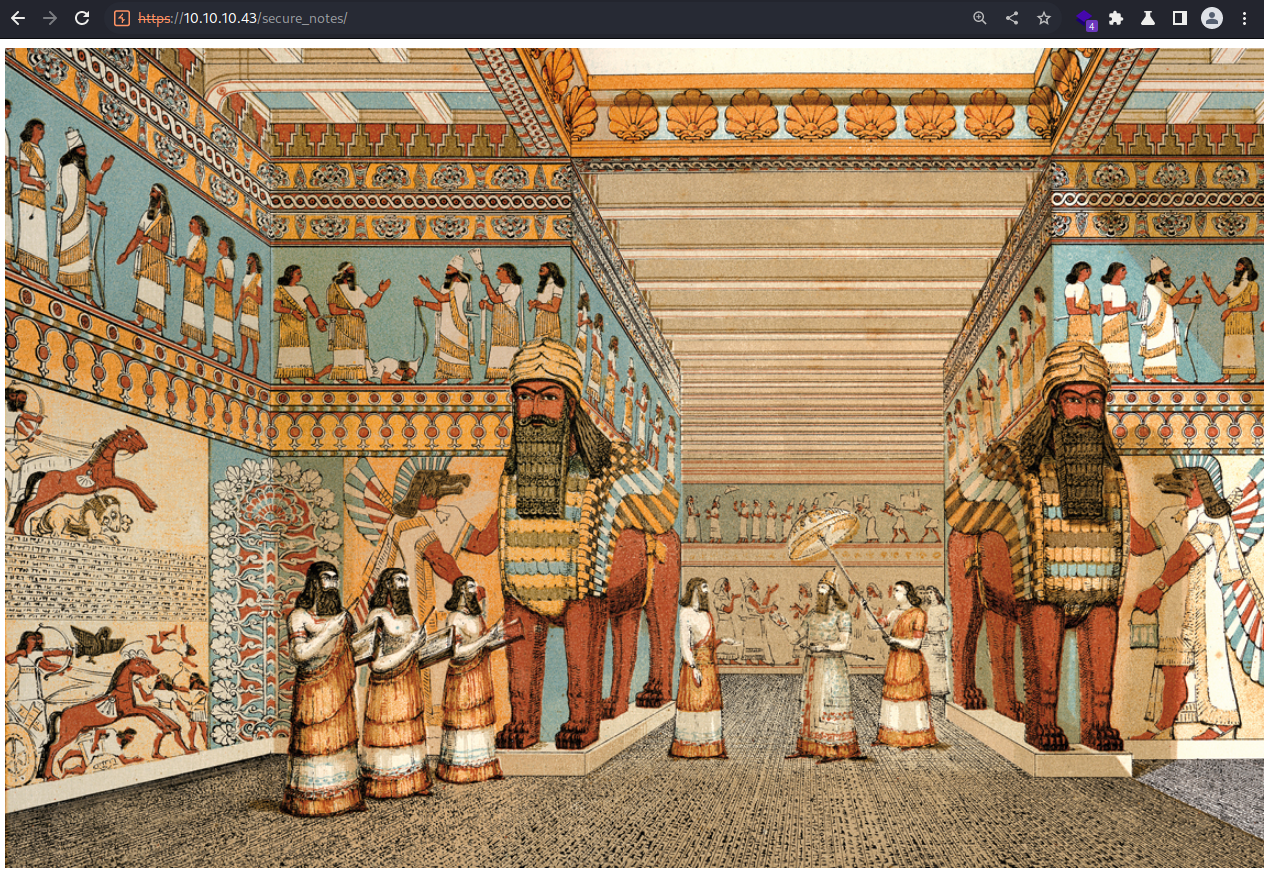1264x869 pixels.
Task: Toggle the browser side panel
Action: 1180,18
